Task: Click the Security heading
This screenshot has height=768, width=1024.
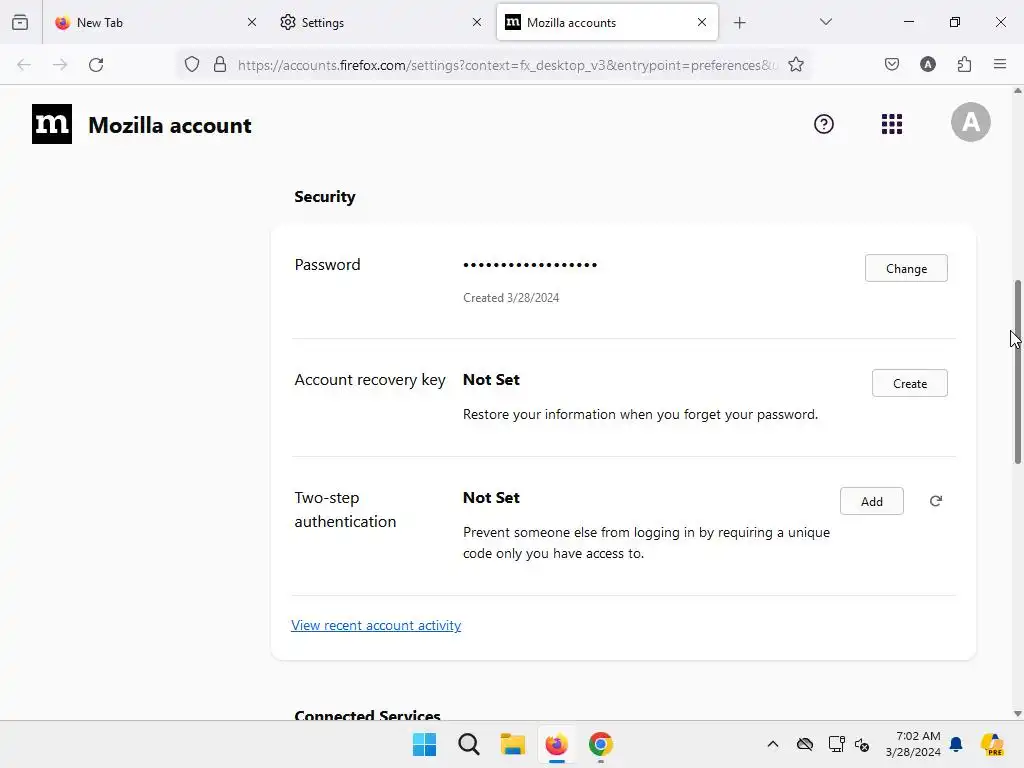Action: [325, 197]
